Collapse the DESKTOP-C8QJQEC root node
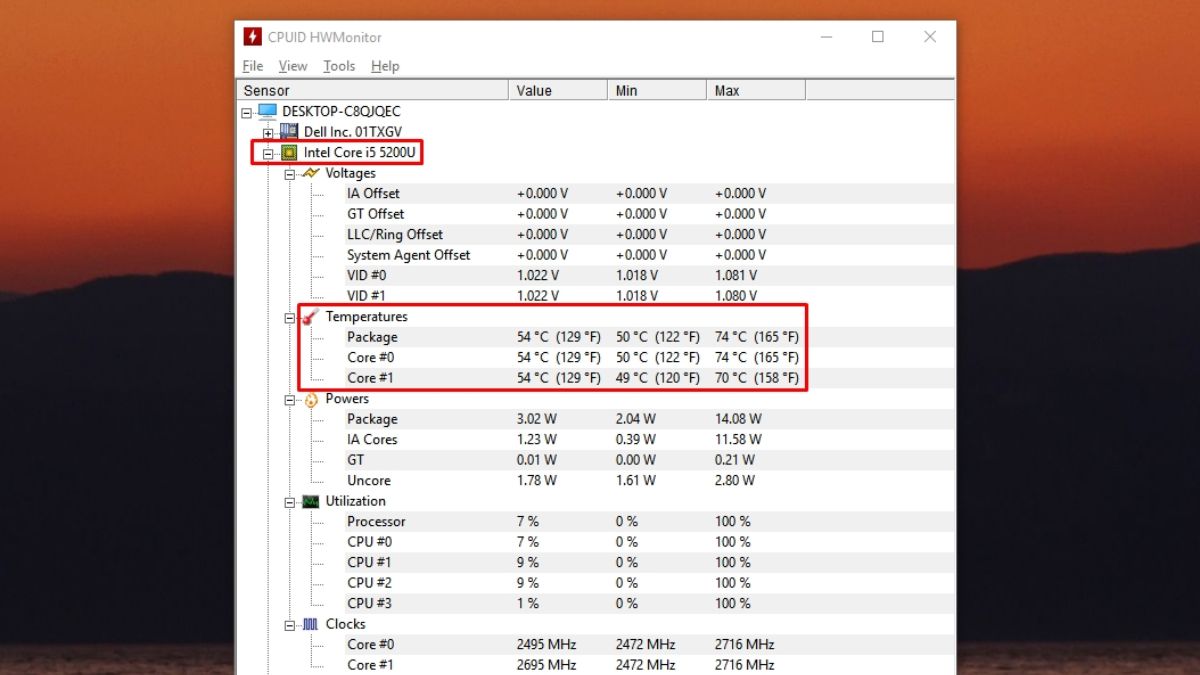Viewport: 1200px width, 675px height. point(247,112)
